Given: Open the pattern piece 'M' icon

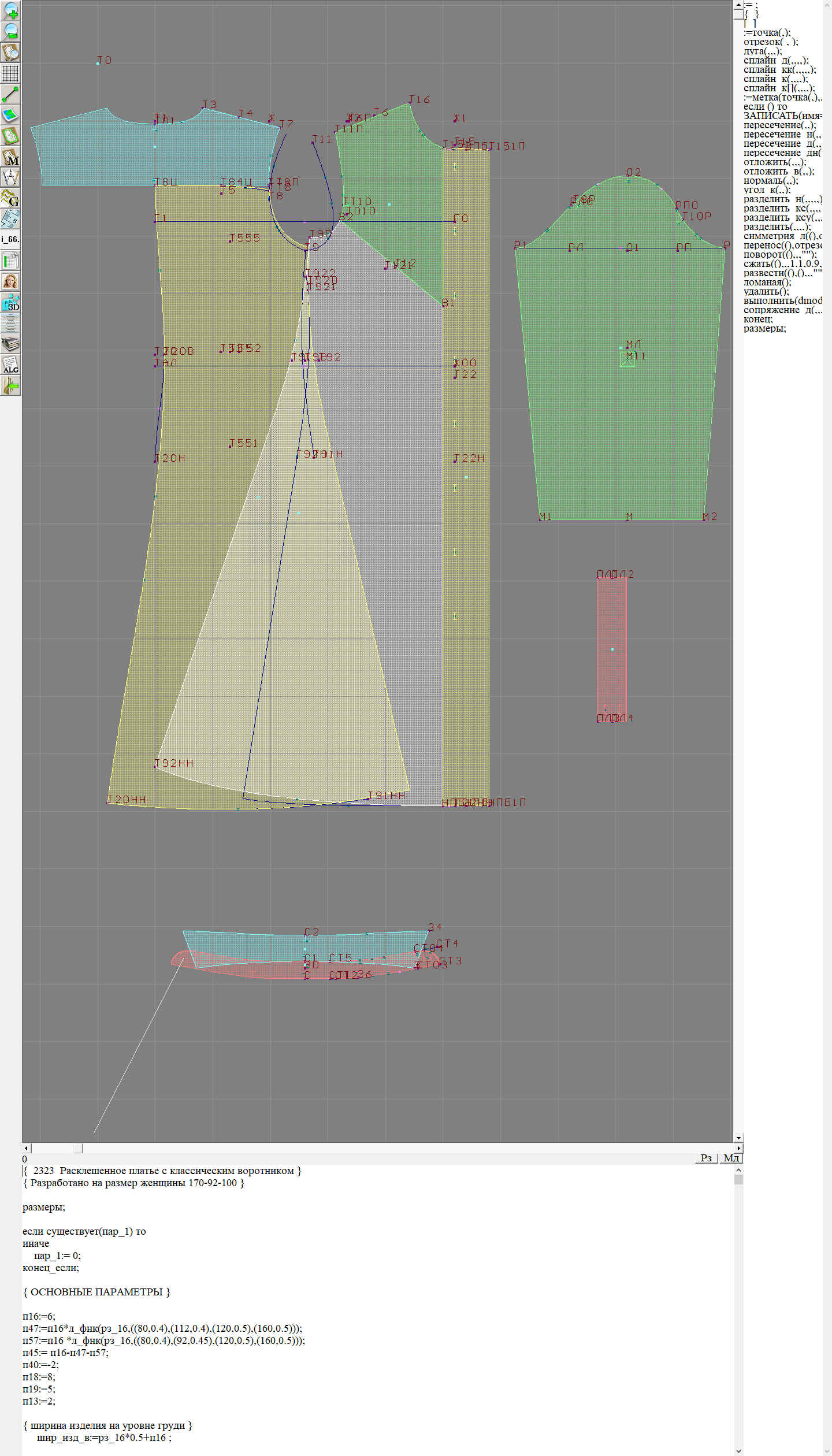Looking at the screenshot, I should [x=10, y=157].
